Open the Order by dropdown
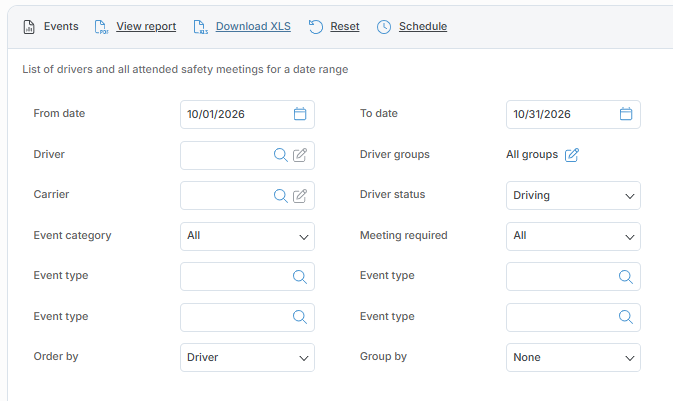This screenshot has width=673, height=401. click(x=247, y=357)
